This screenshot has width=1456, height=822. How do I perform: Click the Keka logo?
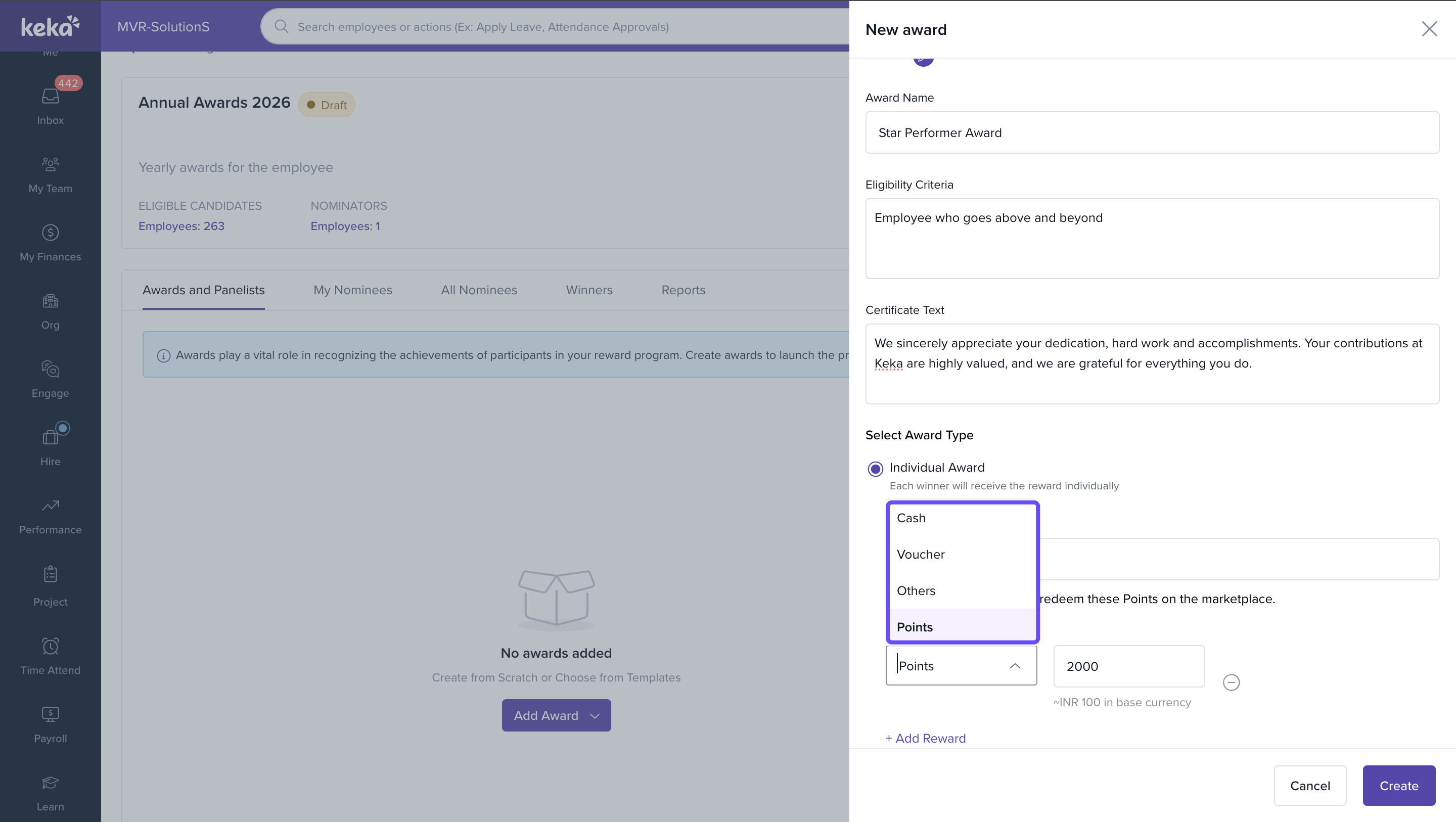click(51, 26)
